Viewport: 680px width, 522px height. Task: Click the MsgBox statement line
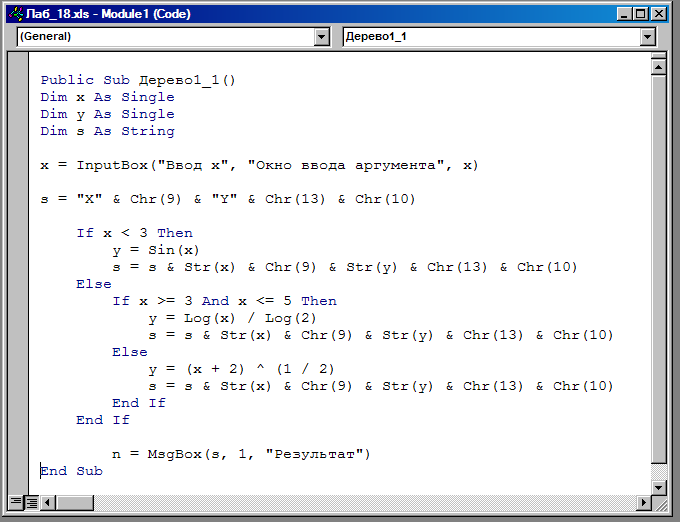241,454
